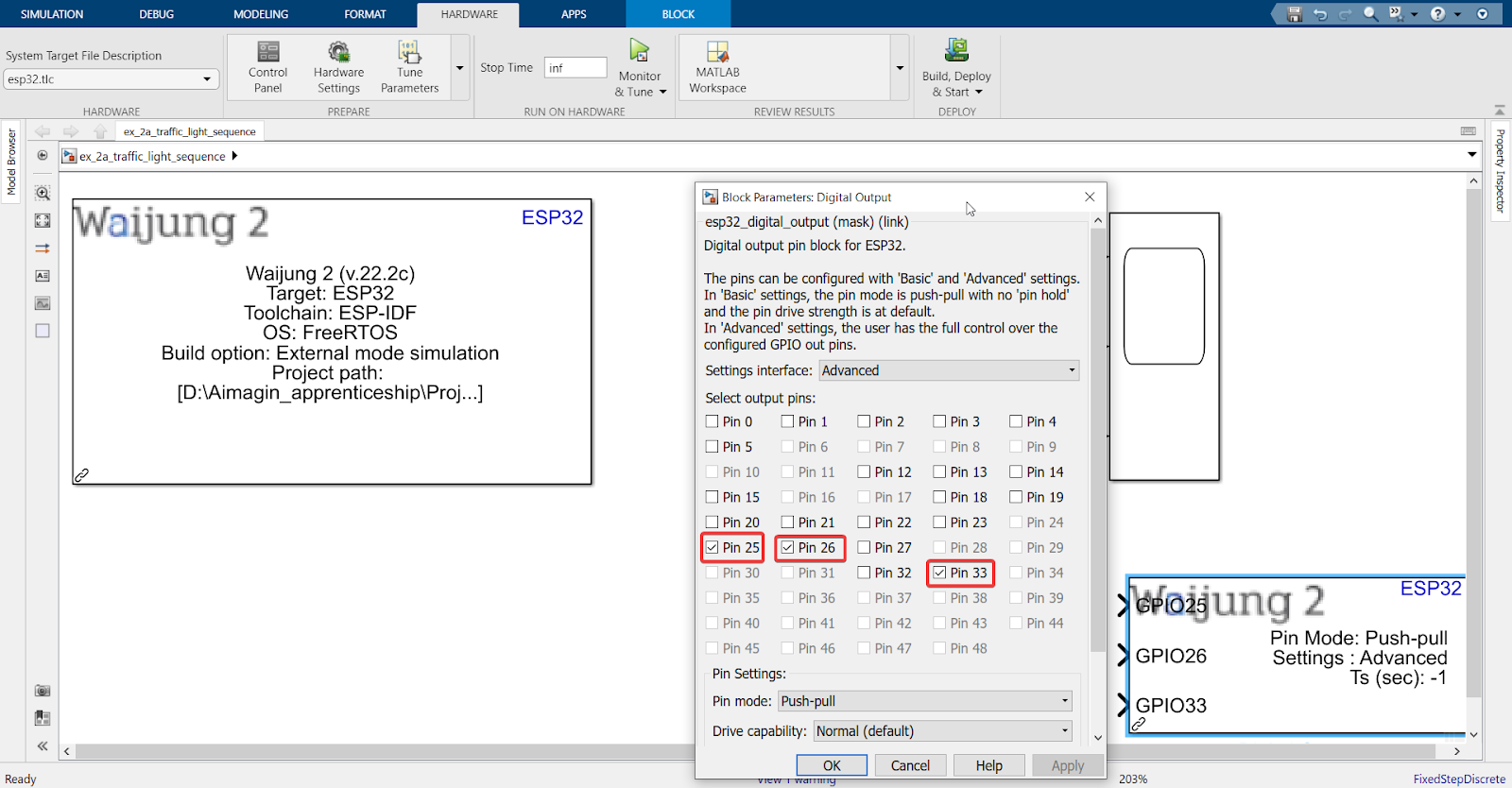The image size is (1512, 788).
Task: Click the FixedStepDiscrete solver link
Action: 1458,779
